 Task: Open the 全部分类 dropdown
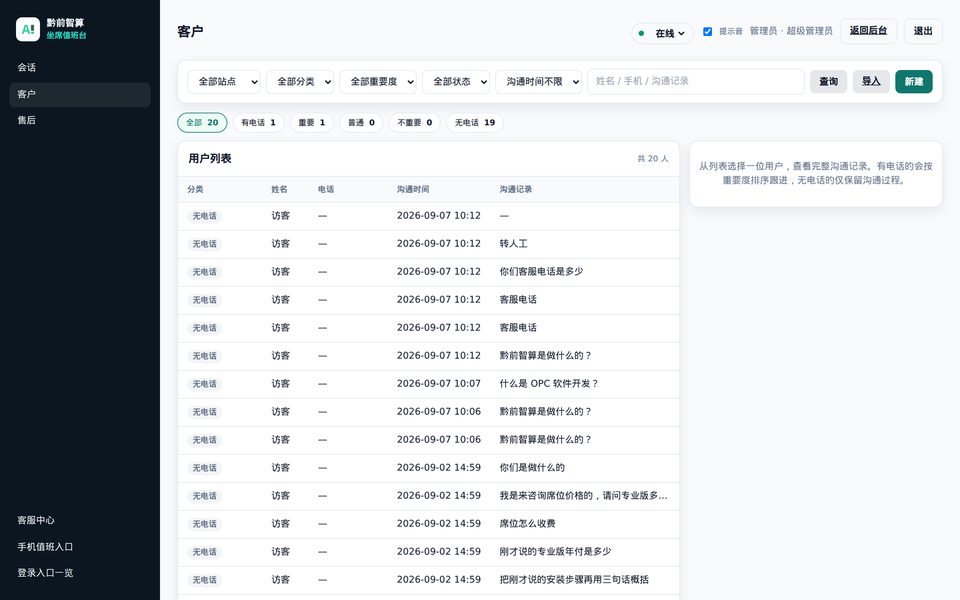(x=299, y=81)
